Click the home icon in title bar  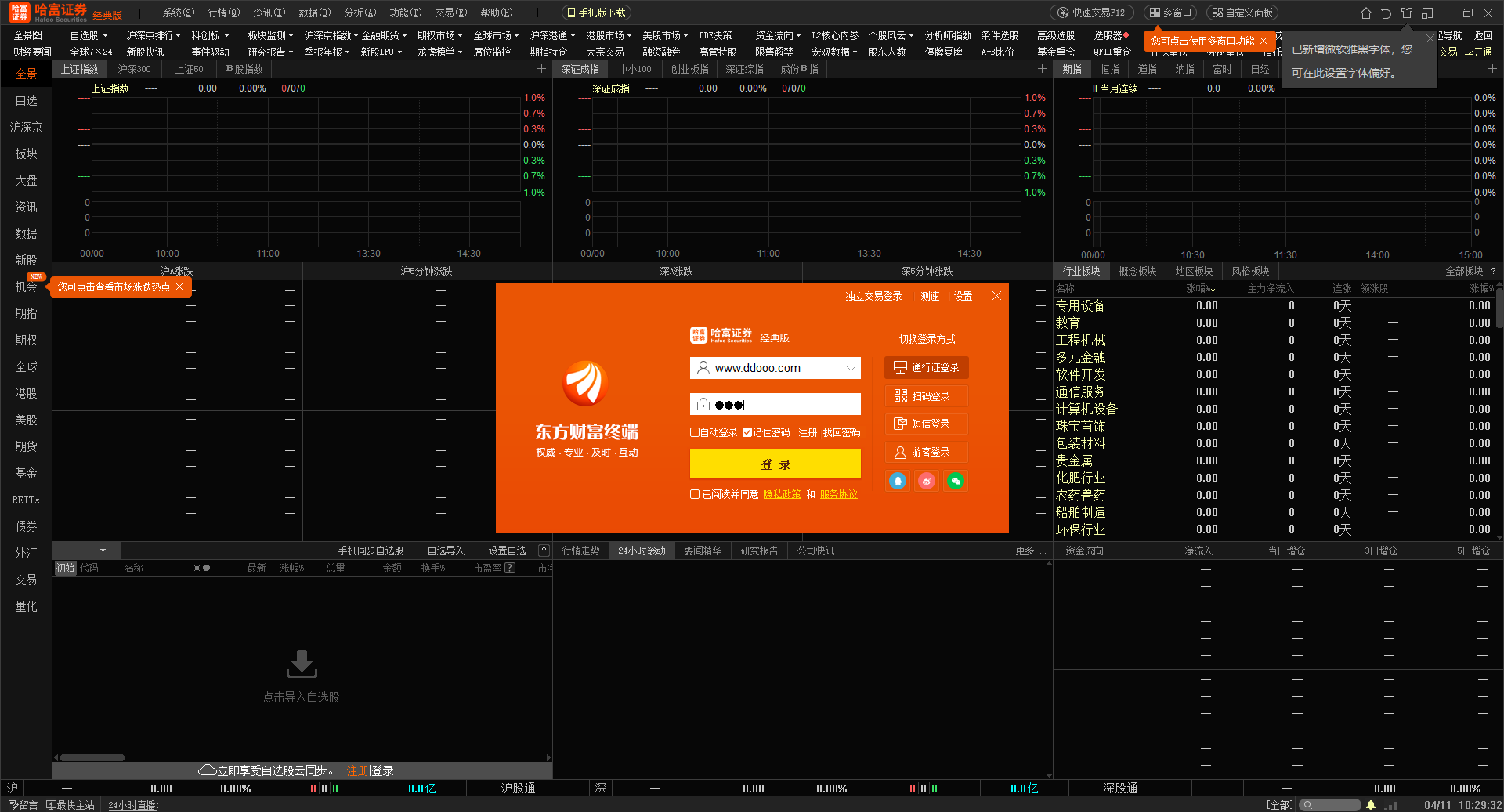[x=1366, y=13]
